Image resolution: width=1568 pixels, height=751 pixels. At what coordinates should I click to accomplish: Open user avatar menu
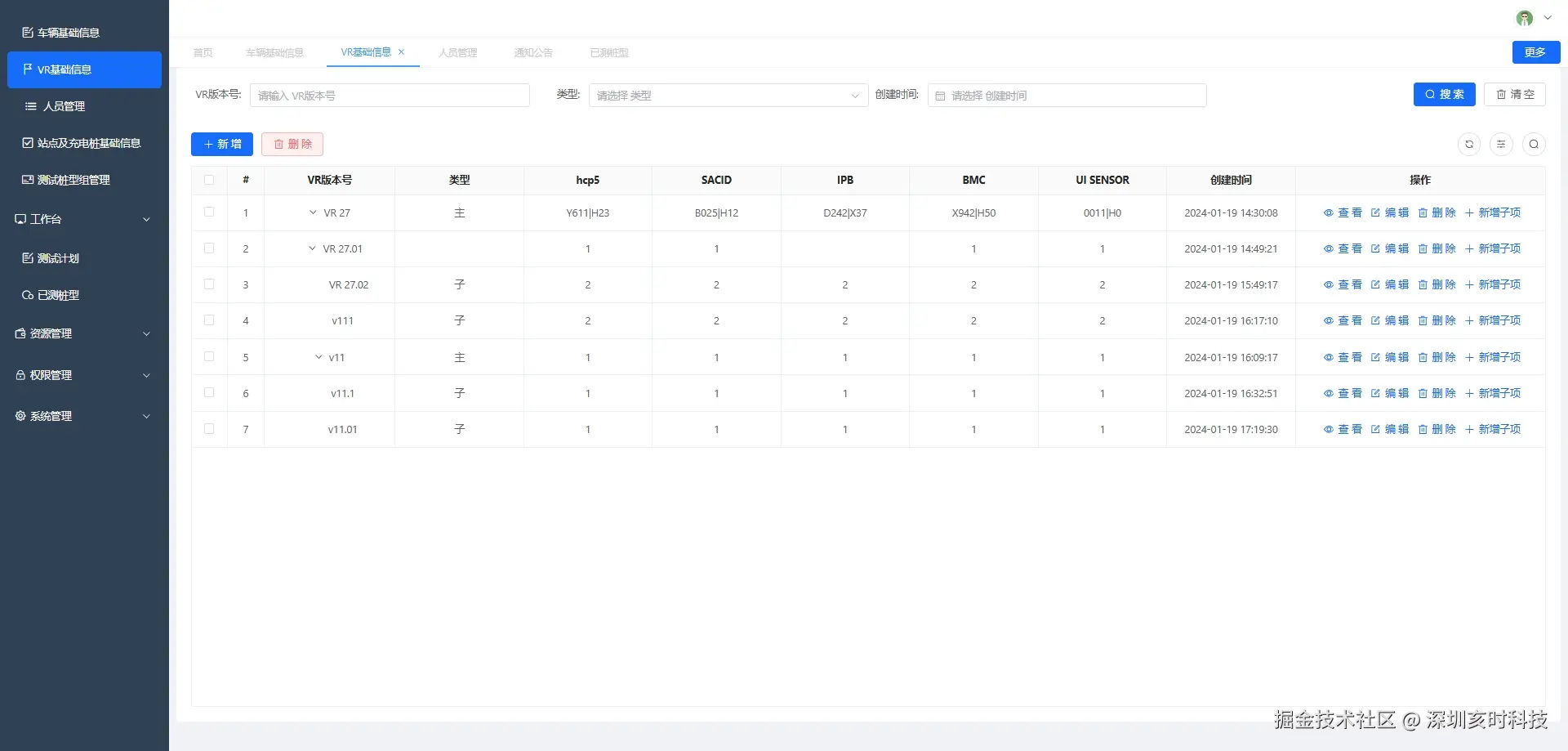[1525, 18]
